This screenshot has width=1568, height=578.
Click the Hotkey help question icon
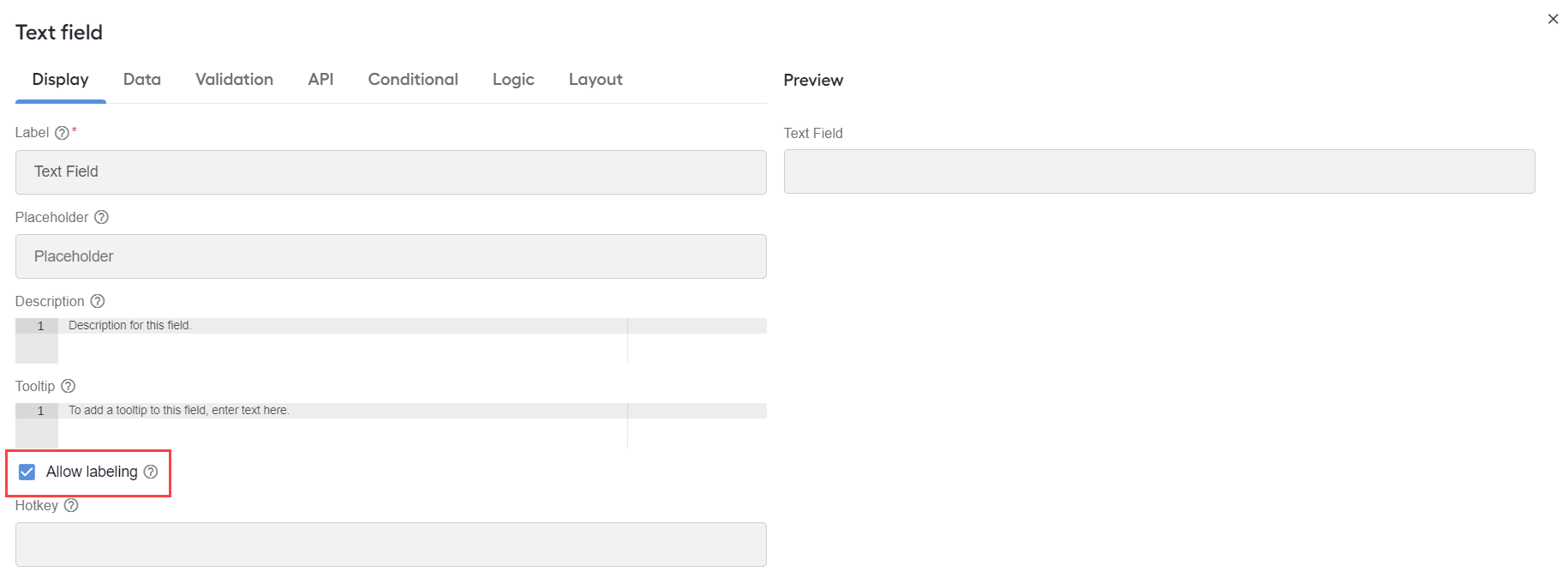[71, 505]
